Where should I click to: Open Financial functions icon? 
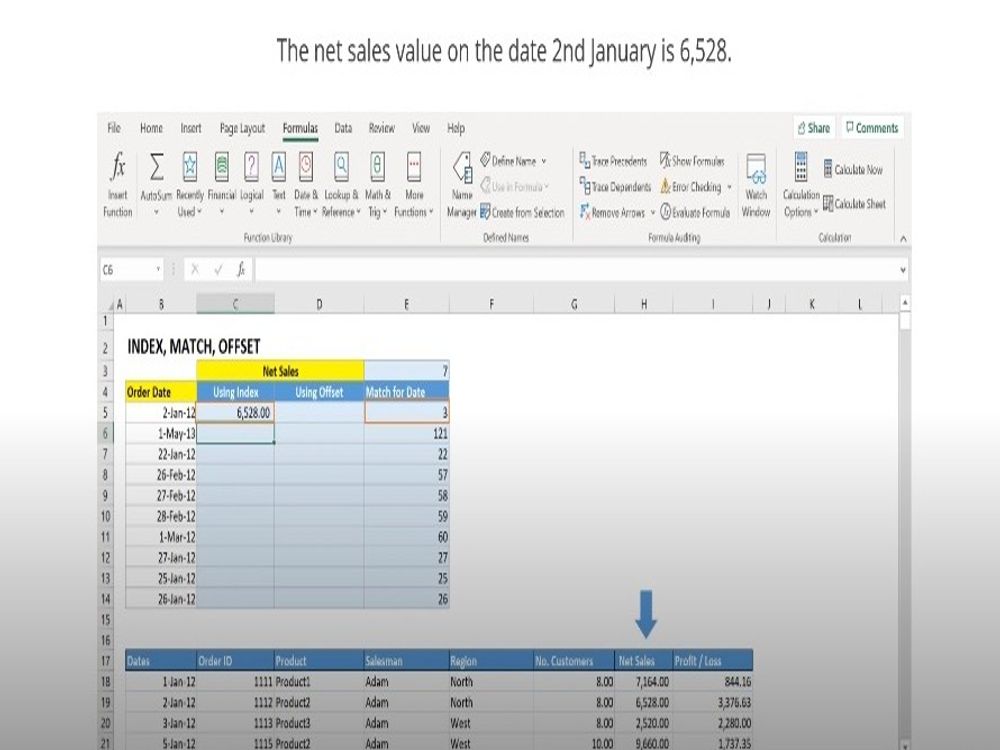click(x=221, y=166)
